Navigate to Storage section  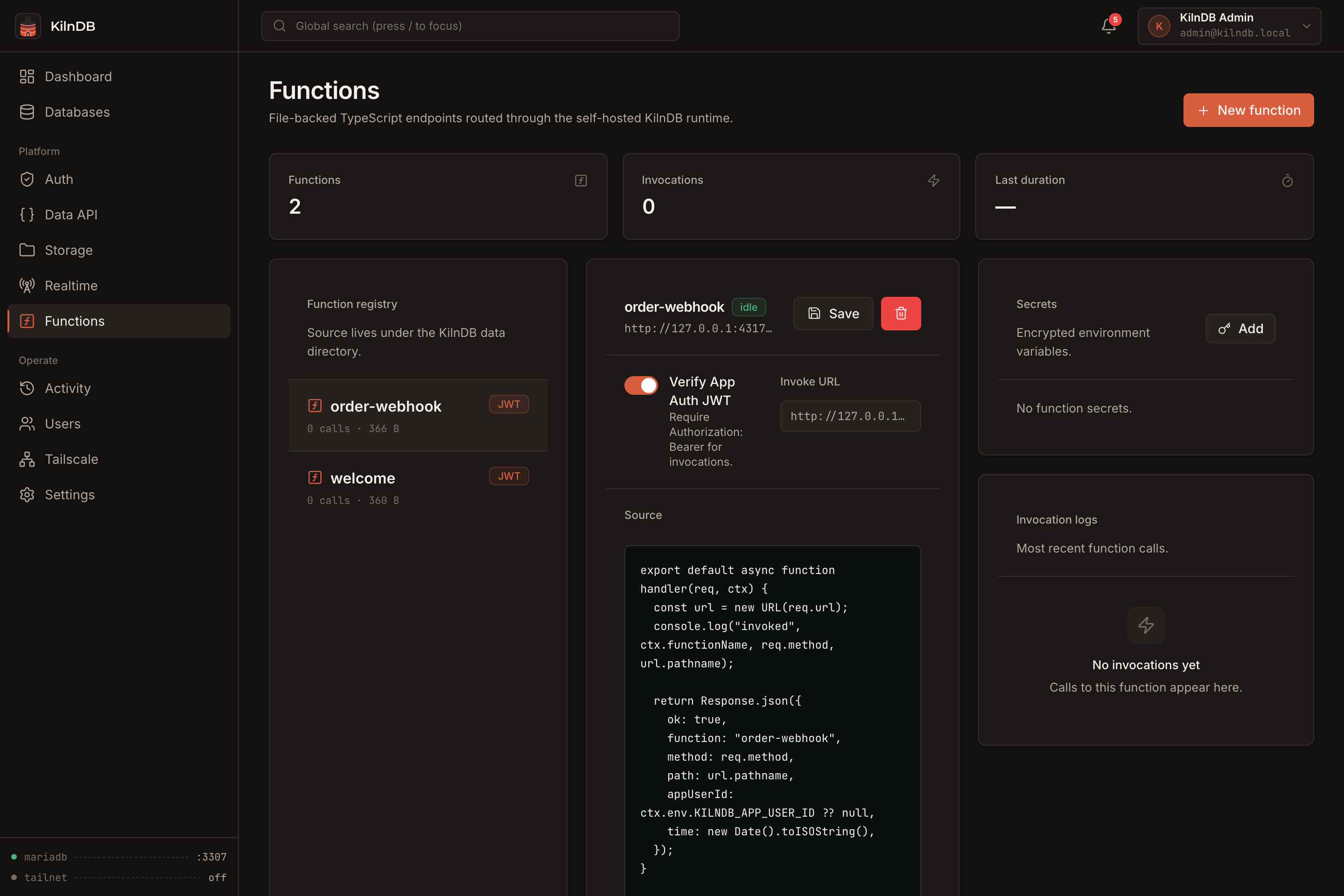click(x=119, y=250)
